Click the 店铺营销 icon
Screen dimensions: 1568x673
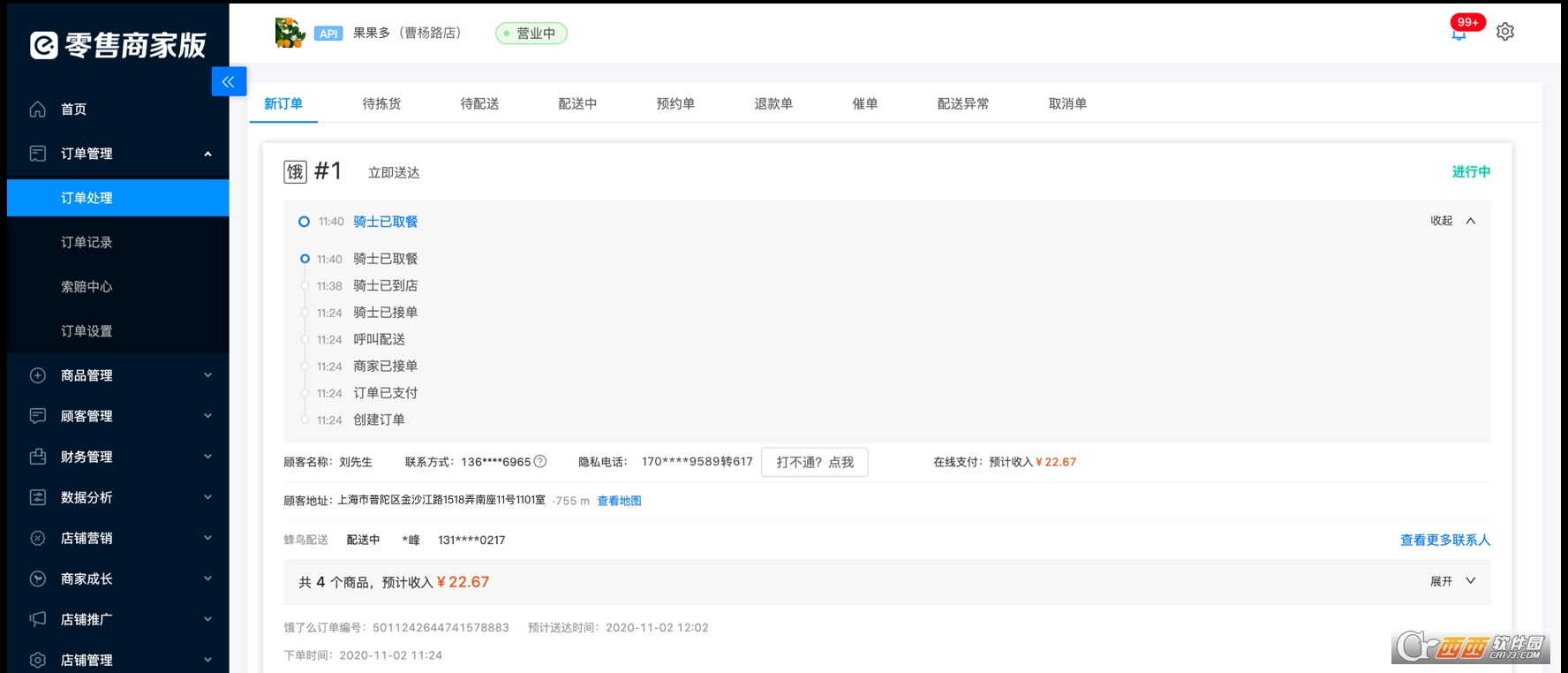click(38, 538)
